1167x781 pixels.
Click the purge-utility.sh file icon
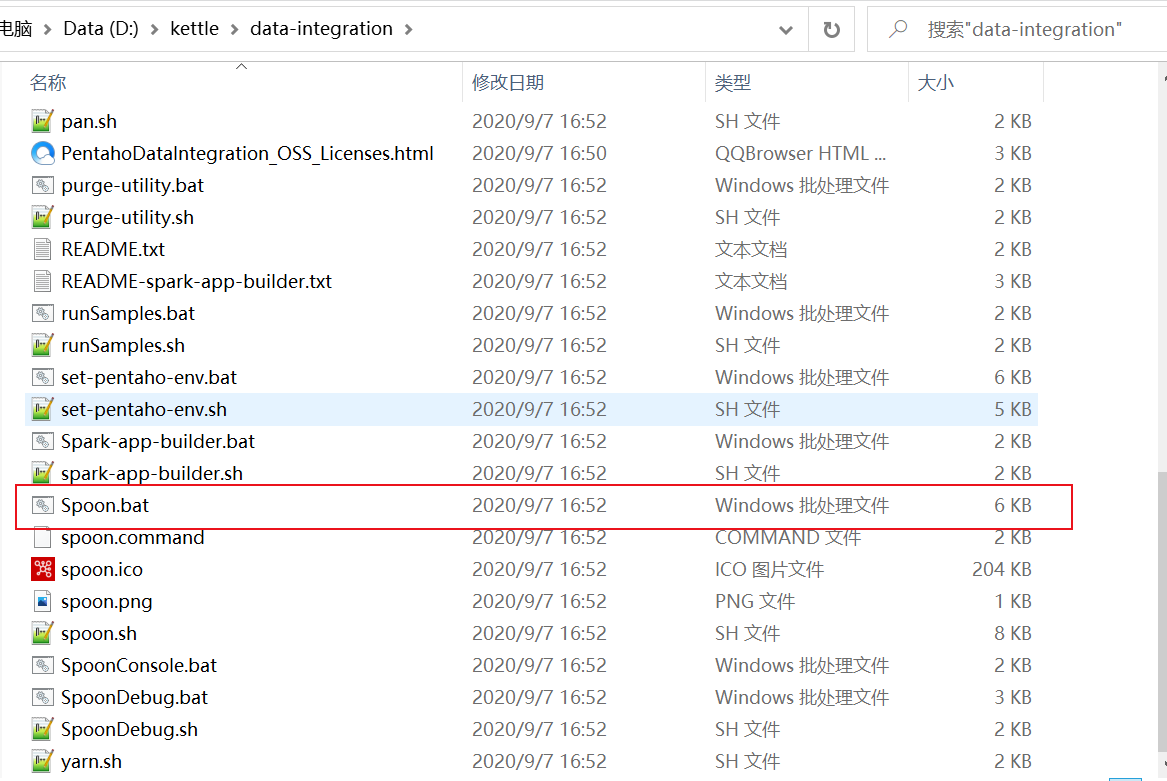[42, 217]
